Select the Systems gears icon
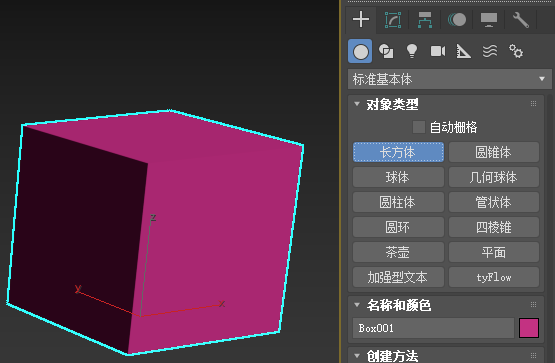Viewport: 555px width, 363px height. coord(516,51)
